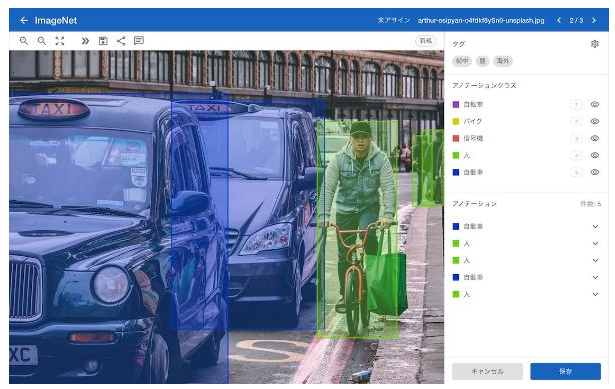Click the zoom in magnifier icon
615x389 pixels.
[x=24, y=41]
